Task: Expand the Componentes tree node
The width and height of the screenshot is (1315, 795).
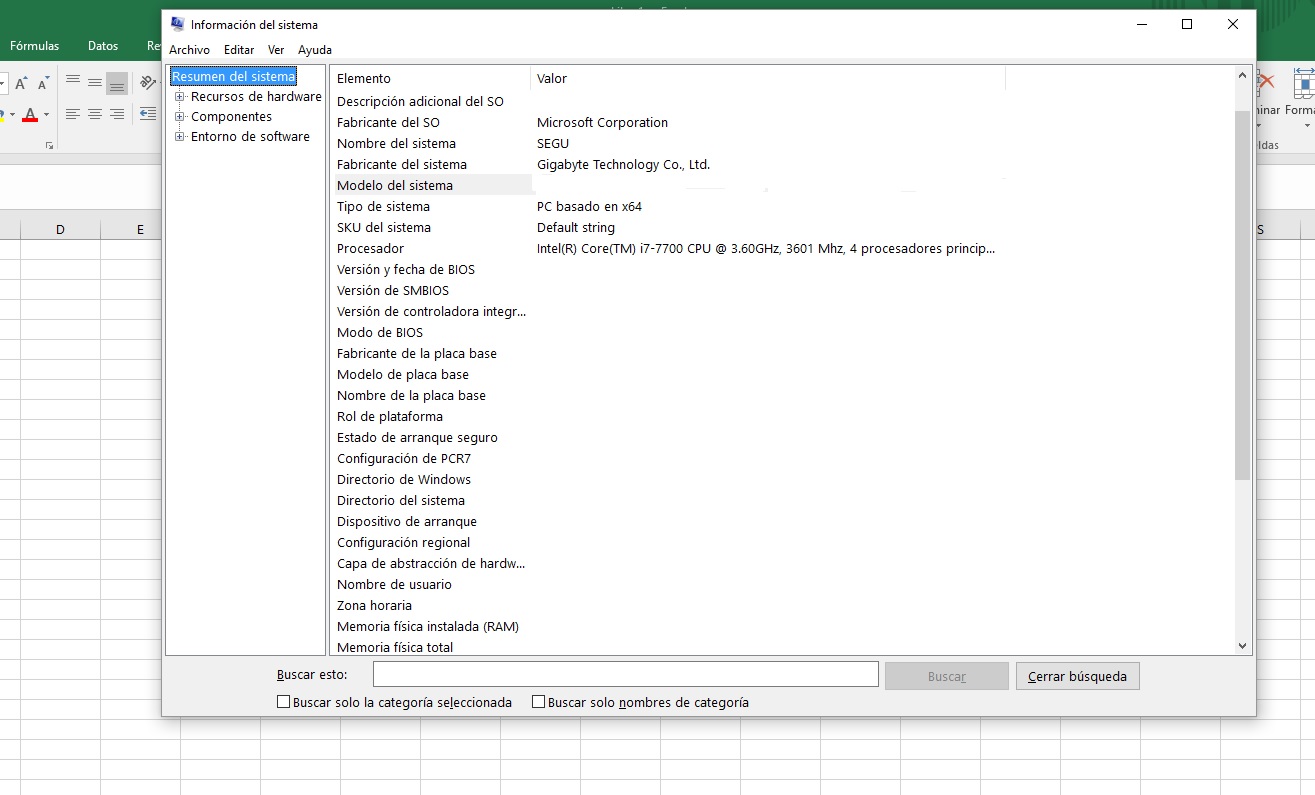Action: click(182, 116)
